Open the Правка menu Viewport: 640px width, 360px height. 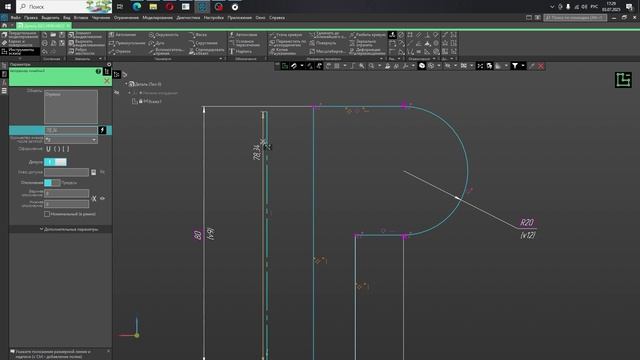pyautogui.click(x=31, y=18)
